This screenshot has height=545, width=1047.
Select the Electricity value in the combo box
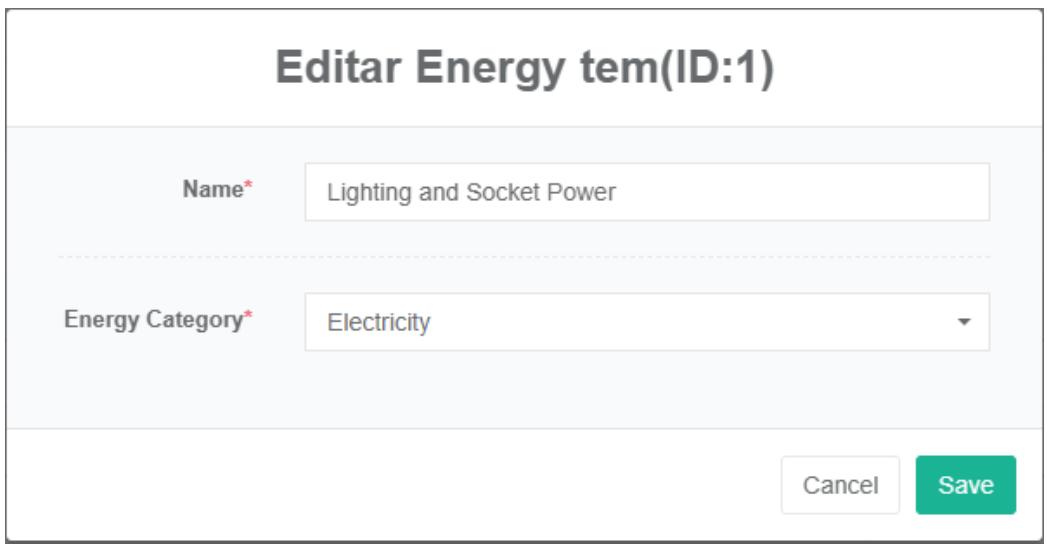(379, 323)
